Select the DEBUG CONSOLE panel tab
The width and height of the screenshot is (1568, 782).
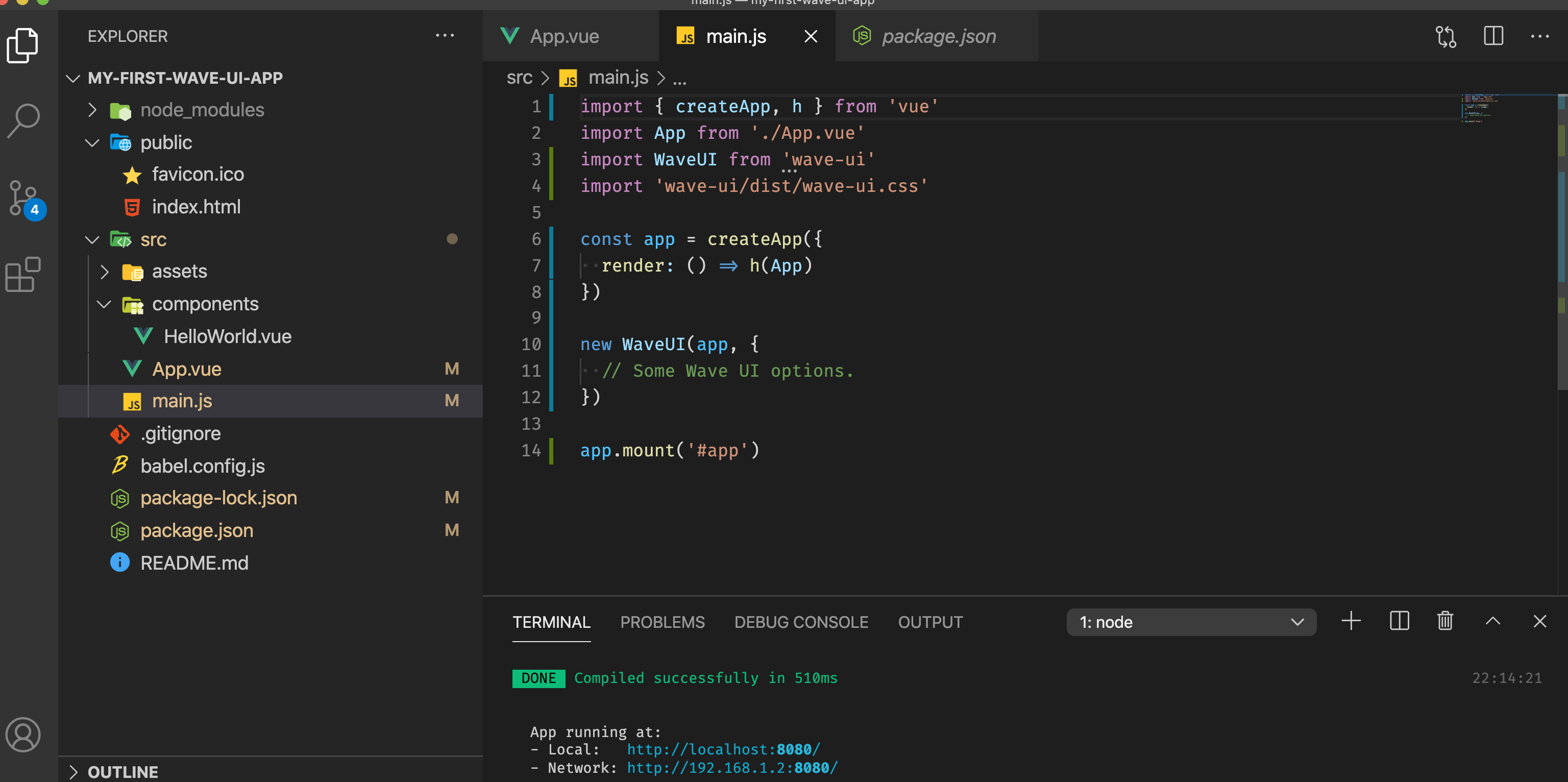pos(801,622)
